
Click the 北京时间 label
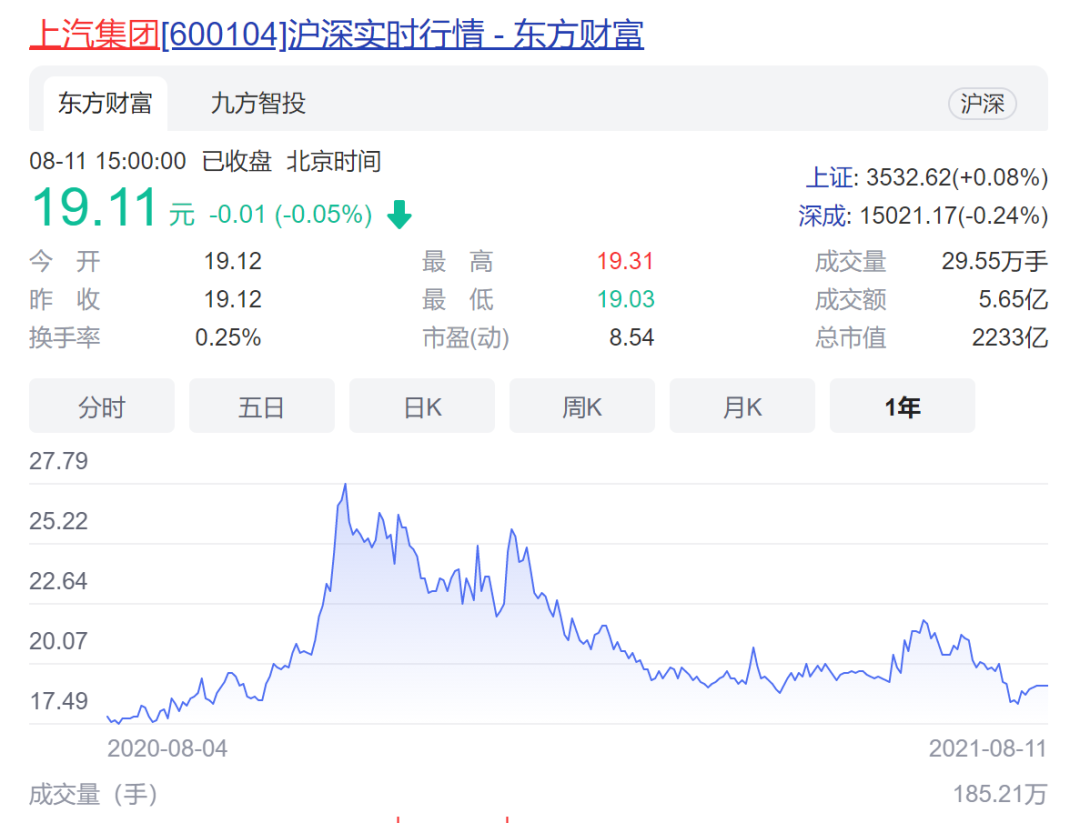(334, 162)
